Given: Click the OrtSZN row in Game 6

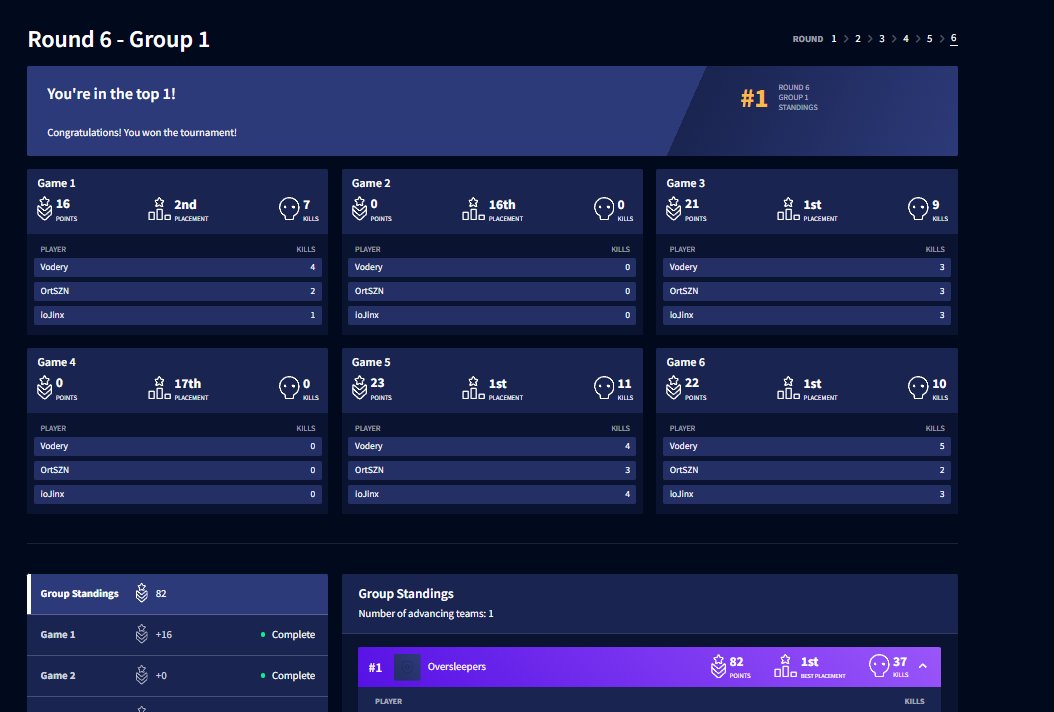Looking at the screenshot, I should 807,470.
